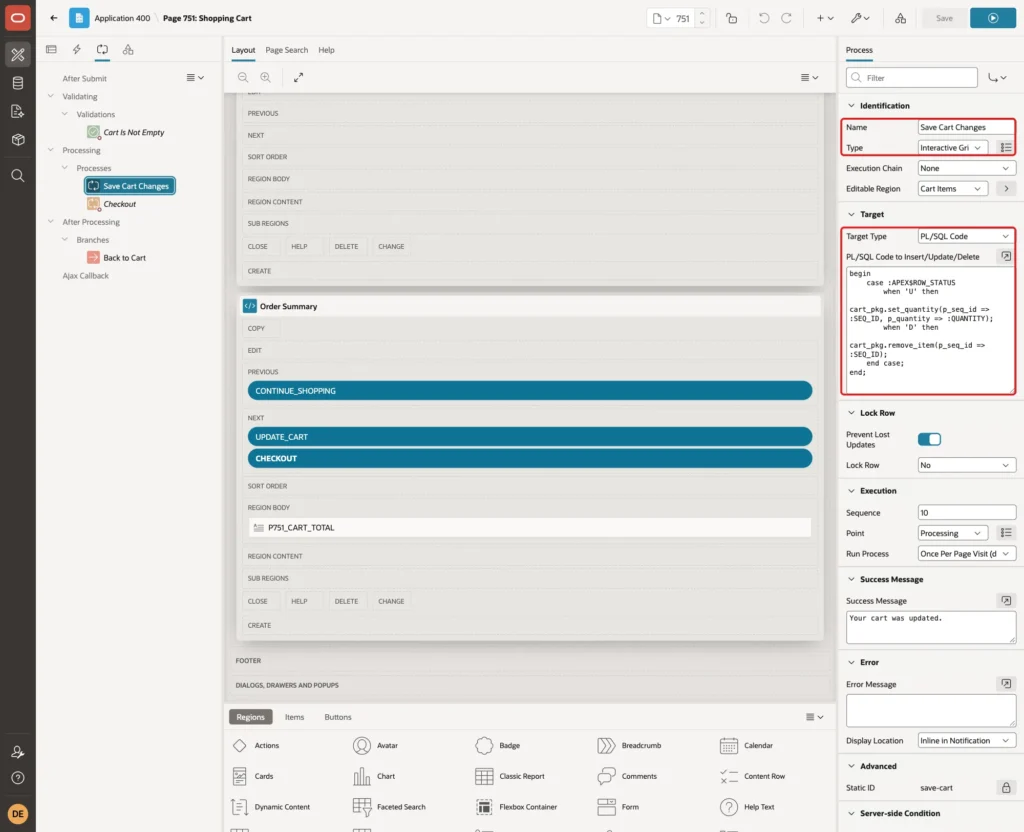This screenshot has width=1024, height=832.
Task: Run the page with the play button
Action: pos(993,18)
